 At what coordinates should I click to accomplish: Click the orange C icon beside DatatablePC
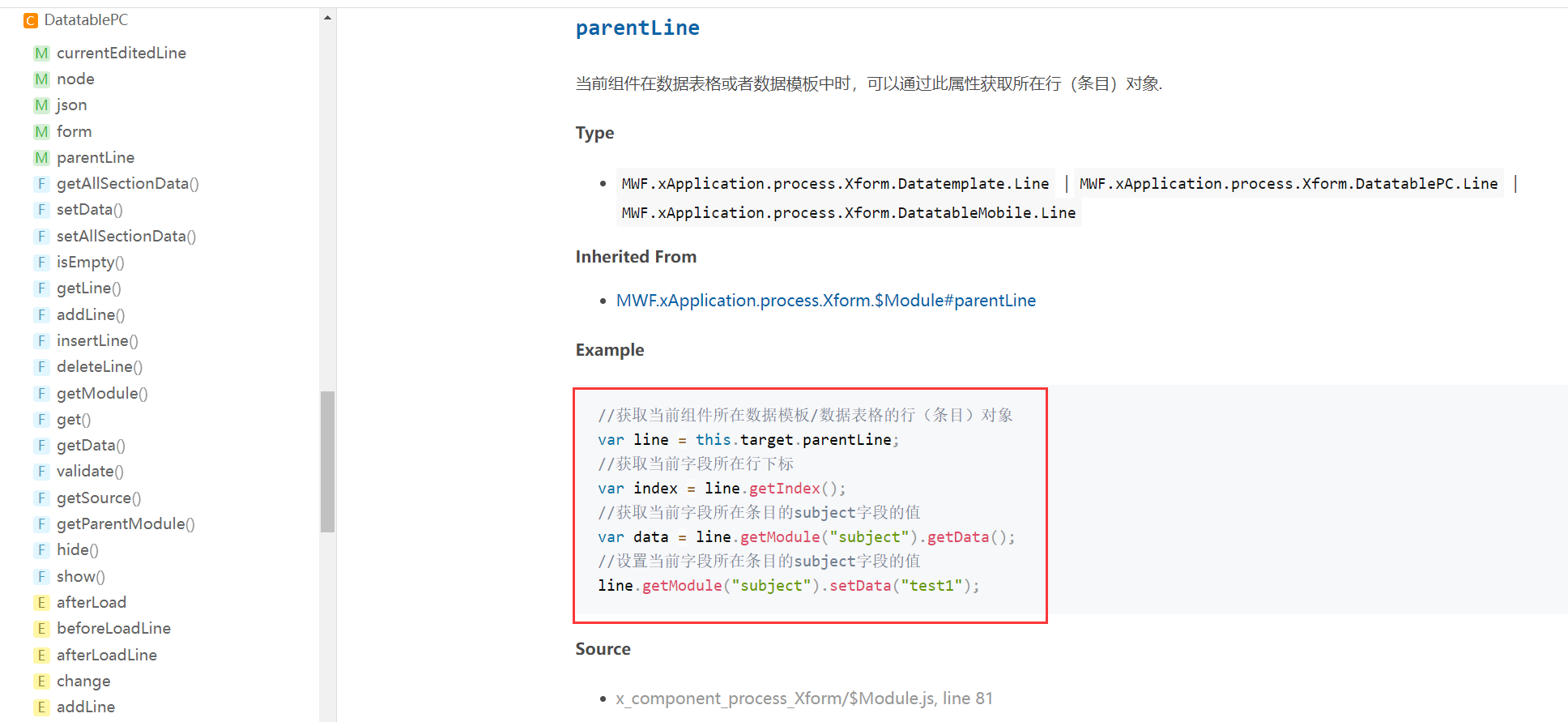pyautogui.click(x=31, y=20)
